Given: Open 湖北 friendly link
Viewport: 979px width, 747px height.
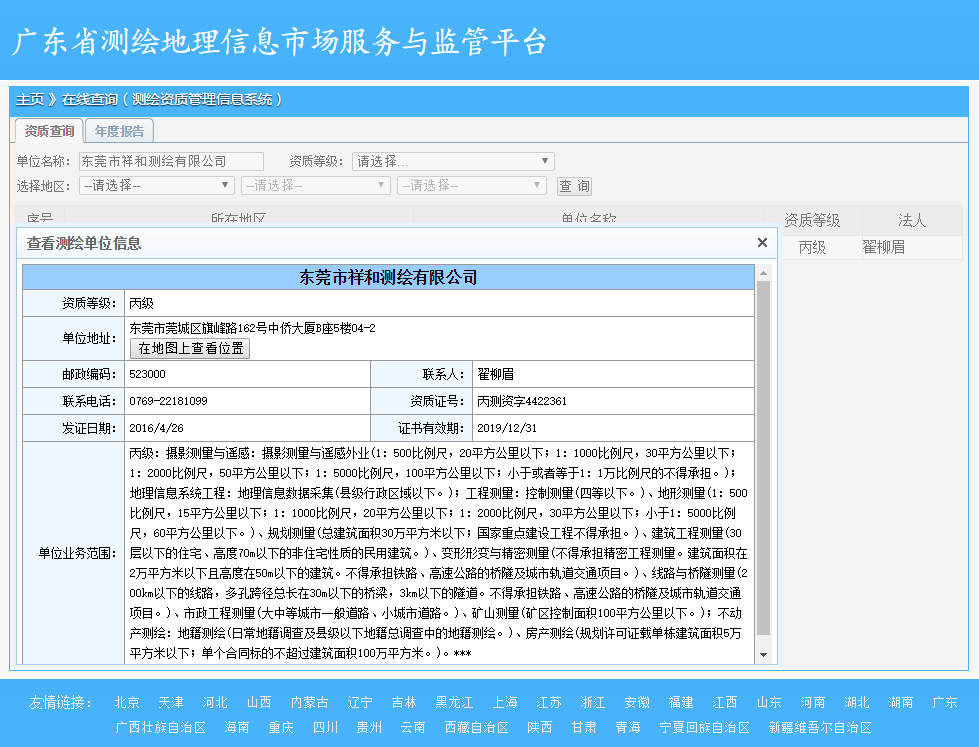Looking at the screenshot, I should 857,702.
